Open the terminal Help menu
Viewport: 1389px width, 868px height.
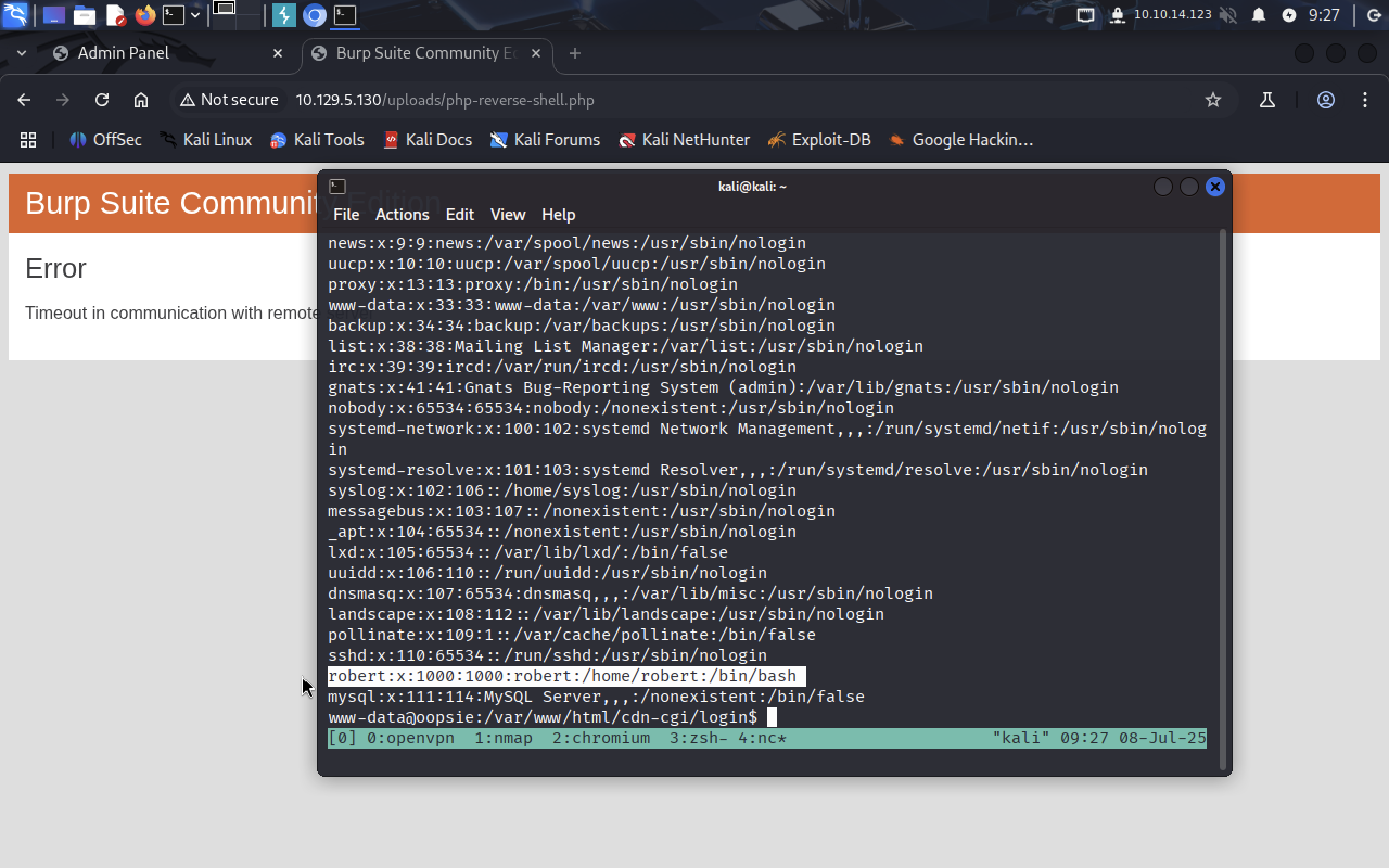click(x=558, y=215)
